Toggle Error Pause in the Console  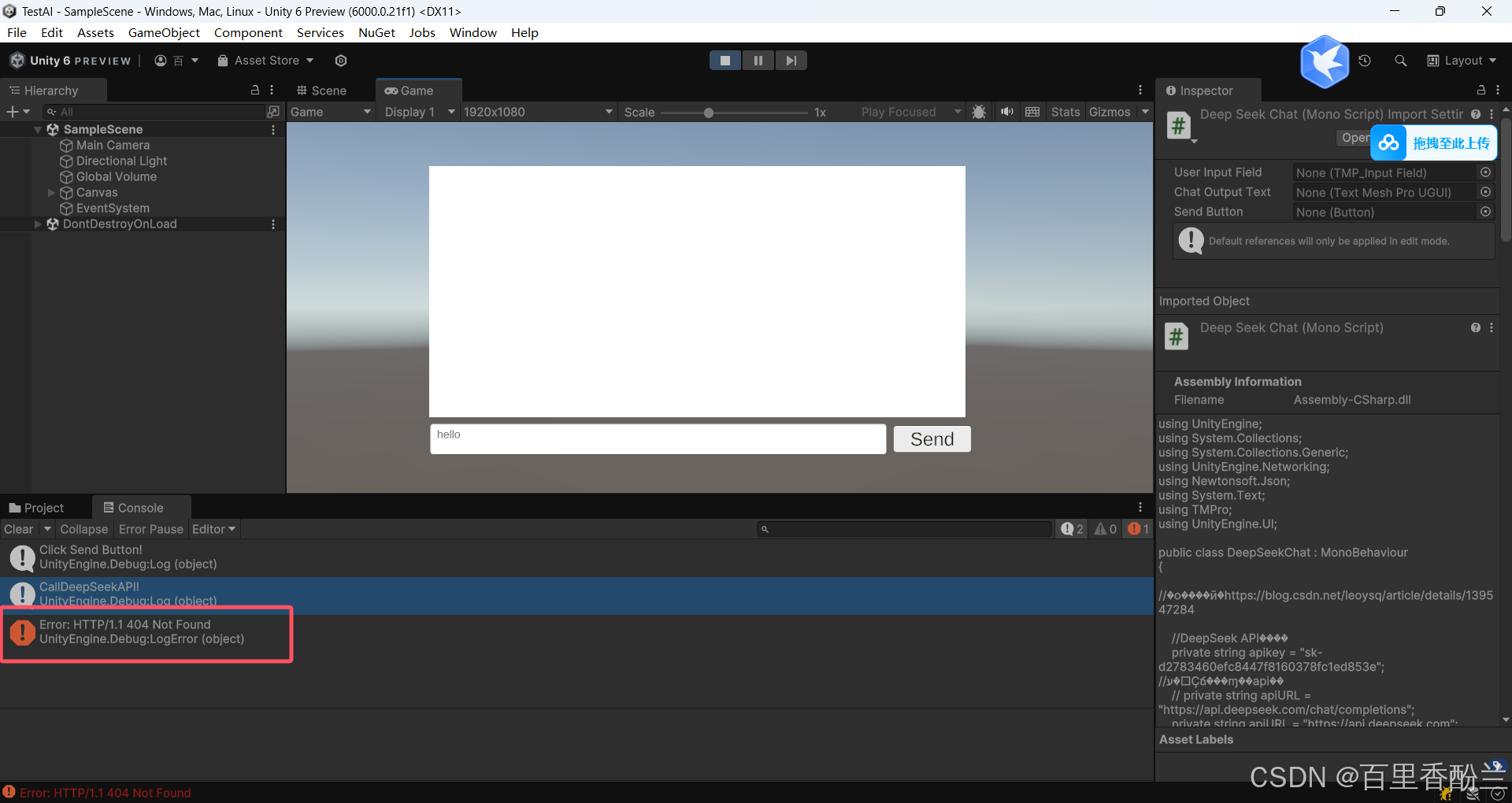point(150,529)
